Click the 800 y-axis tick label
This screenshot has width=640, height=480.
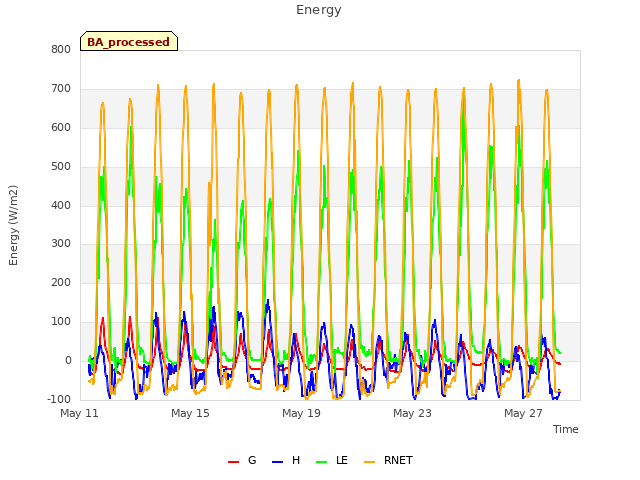click(x=61, y=50)
